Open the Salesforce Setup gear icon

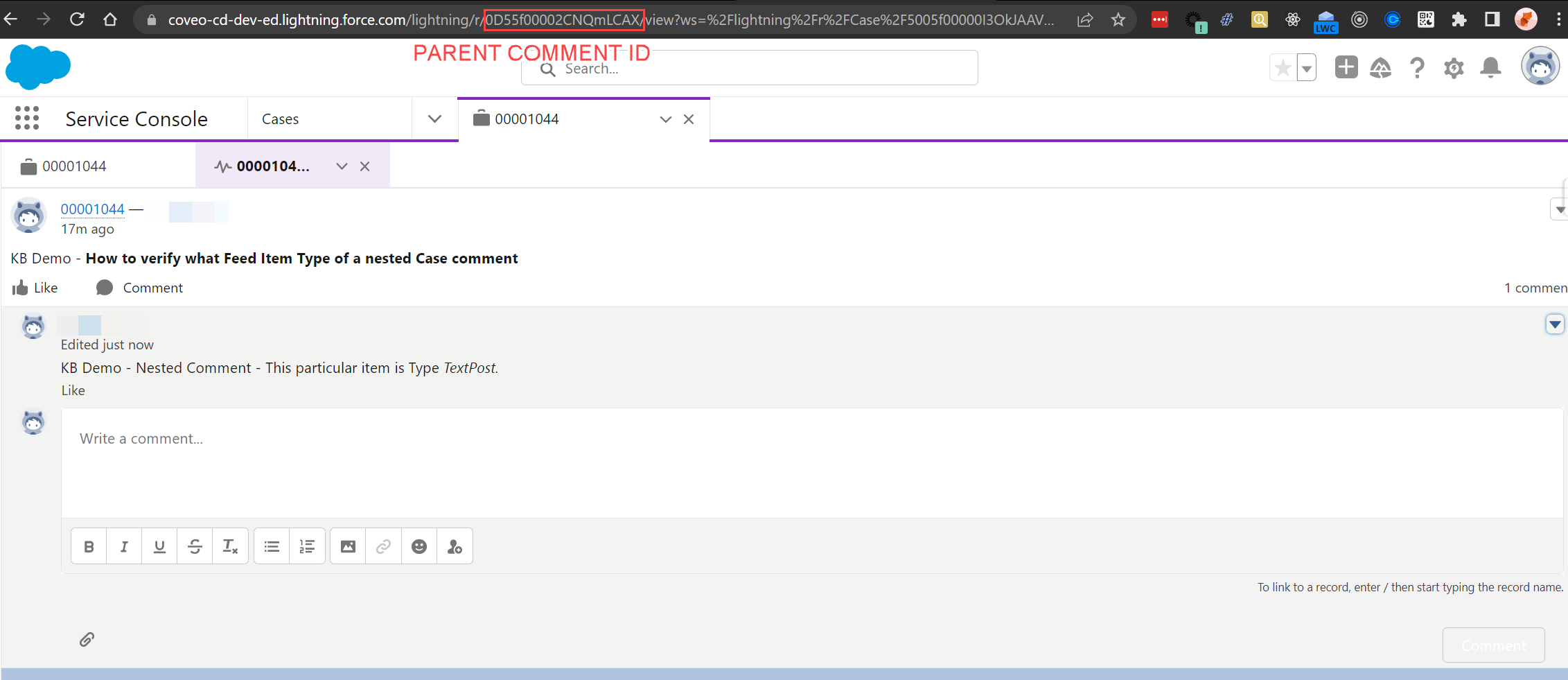tap(1453, 67)
